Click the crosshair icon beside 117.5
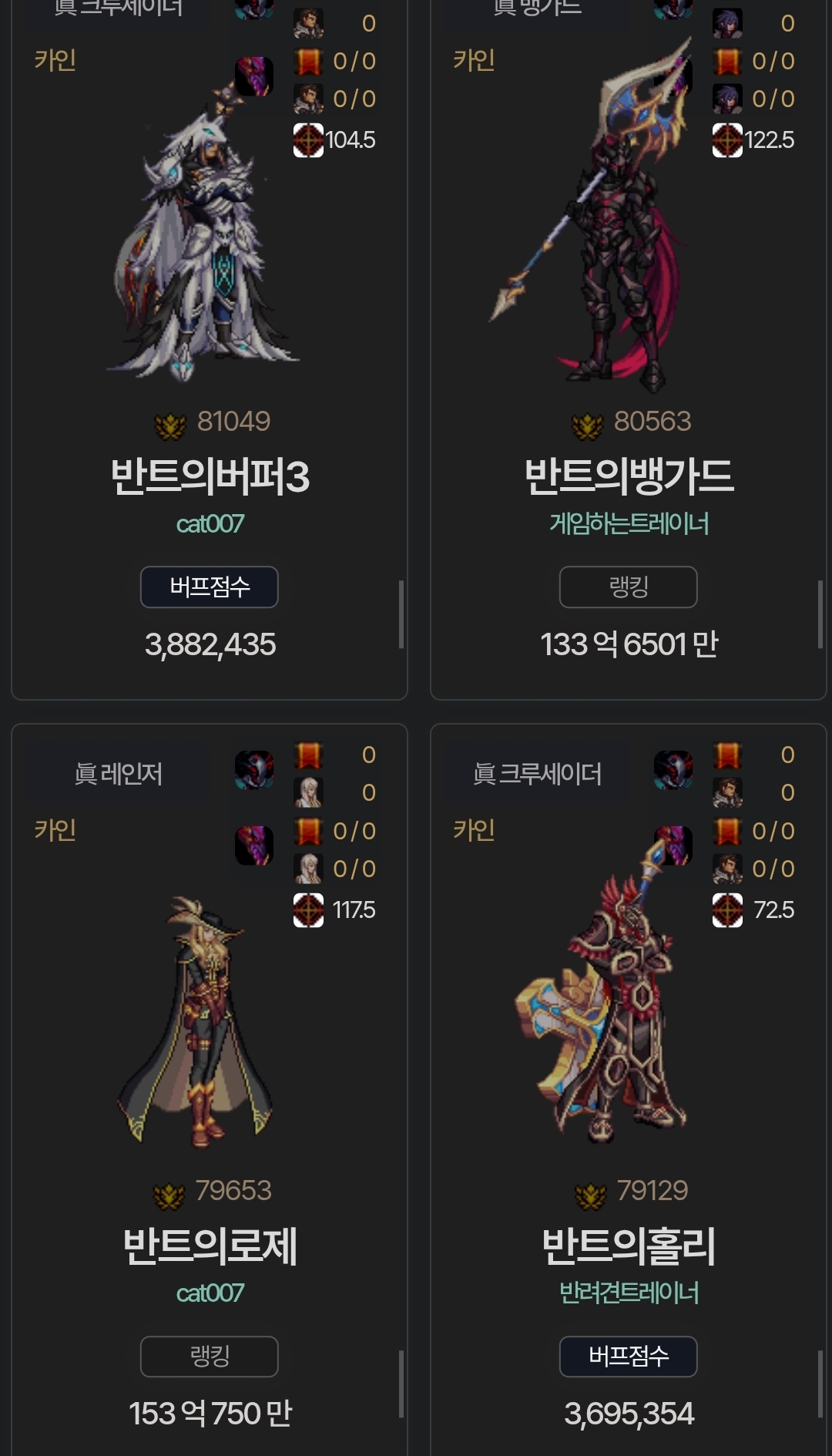832x1456 pixels. 308,910
